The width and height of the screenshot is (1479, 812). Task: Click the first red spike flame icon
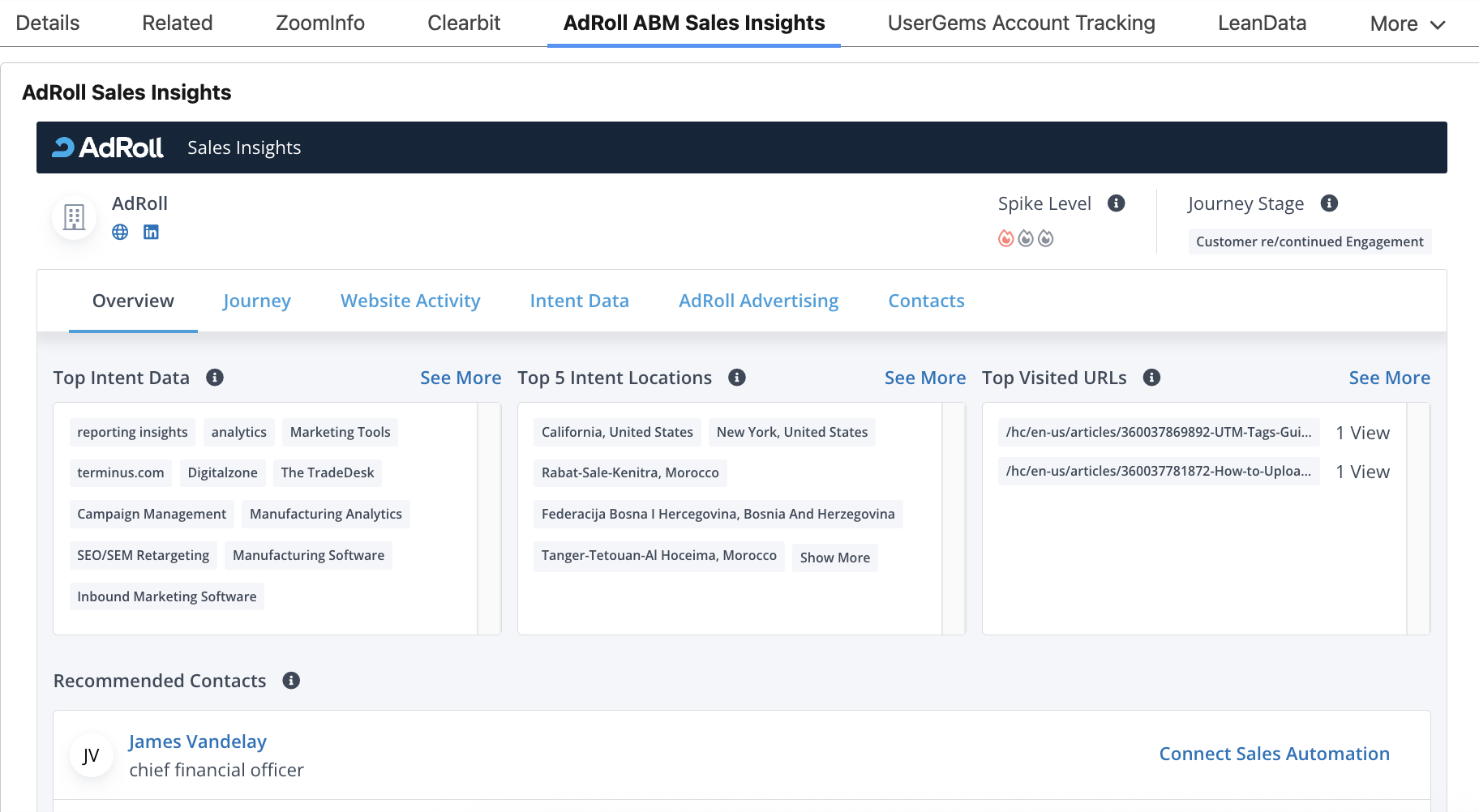click(1006, 238)
